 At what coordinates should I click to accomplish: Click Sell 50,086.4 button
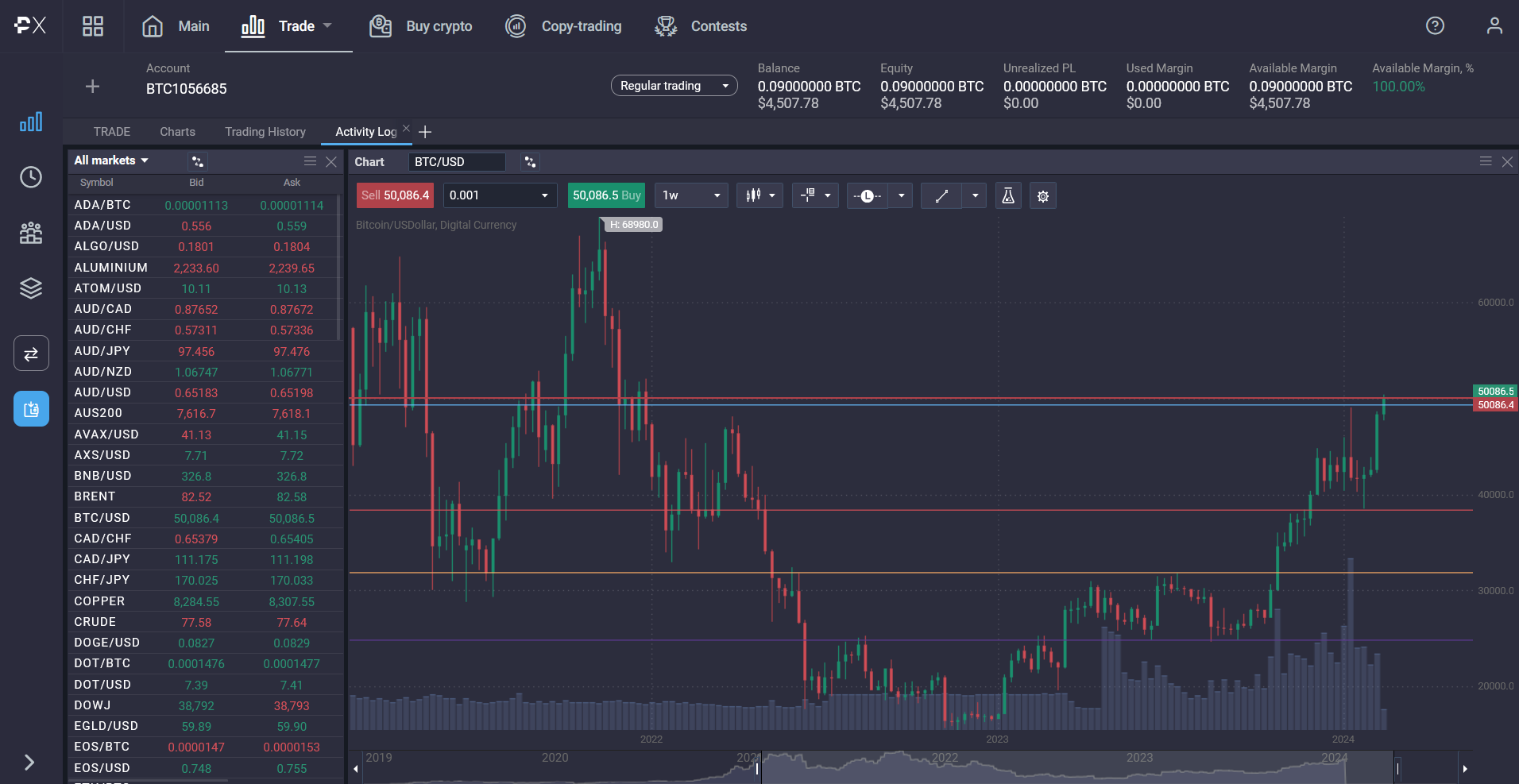click(x=395, y=195)
